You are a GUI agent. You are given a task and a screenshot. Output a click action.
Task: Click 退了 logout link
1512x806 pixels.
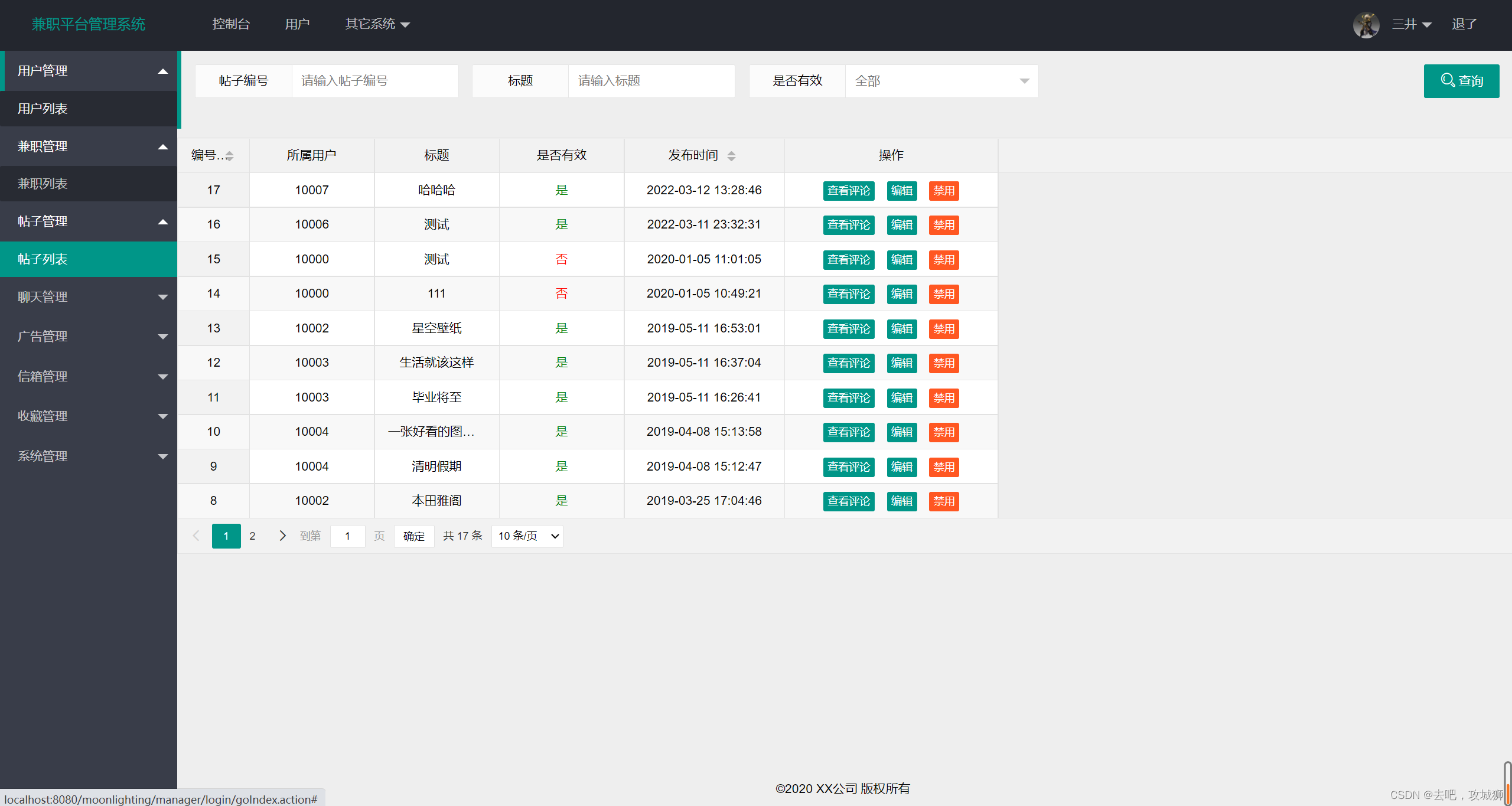pyautogui.click(x=1464, y=24)
